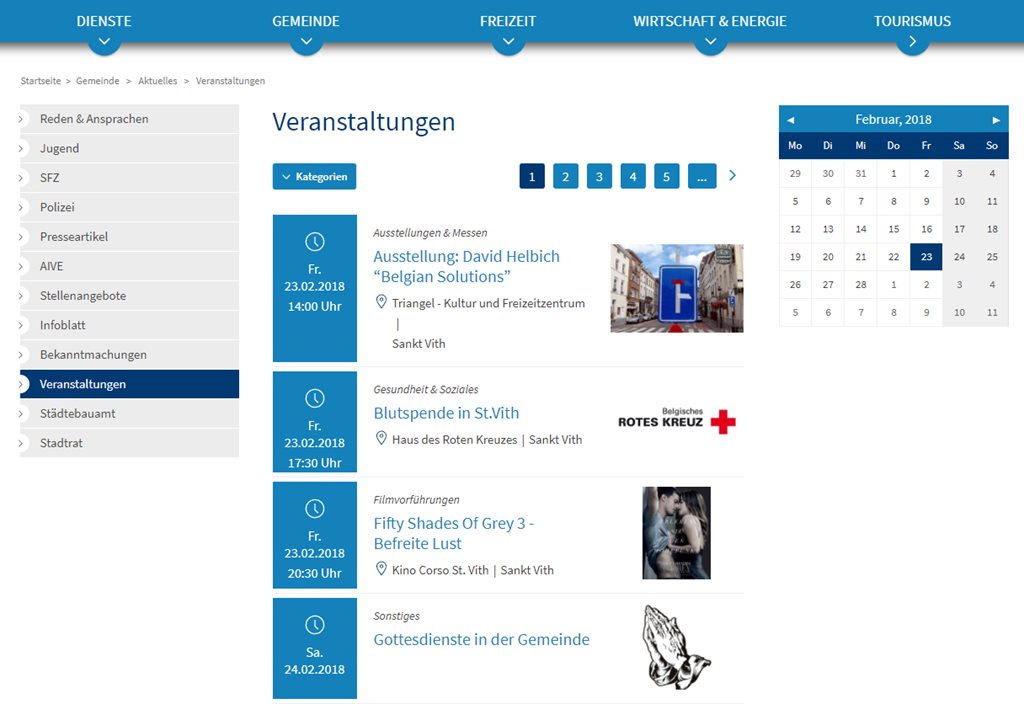Screen dimensions: 1024x704
Task: Open the praying hands image
Action: coord(677,647)
